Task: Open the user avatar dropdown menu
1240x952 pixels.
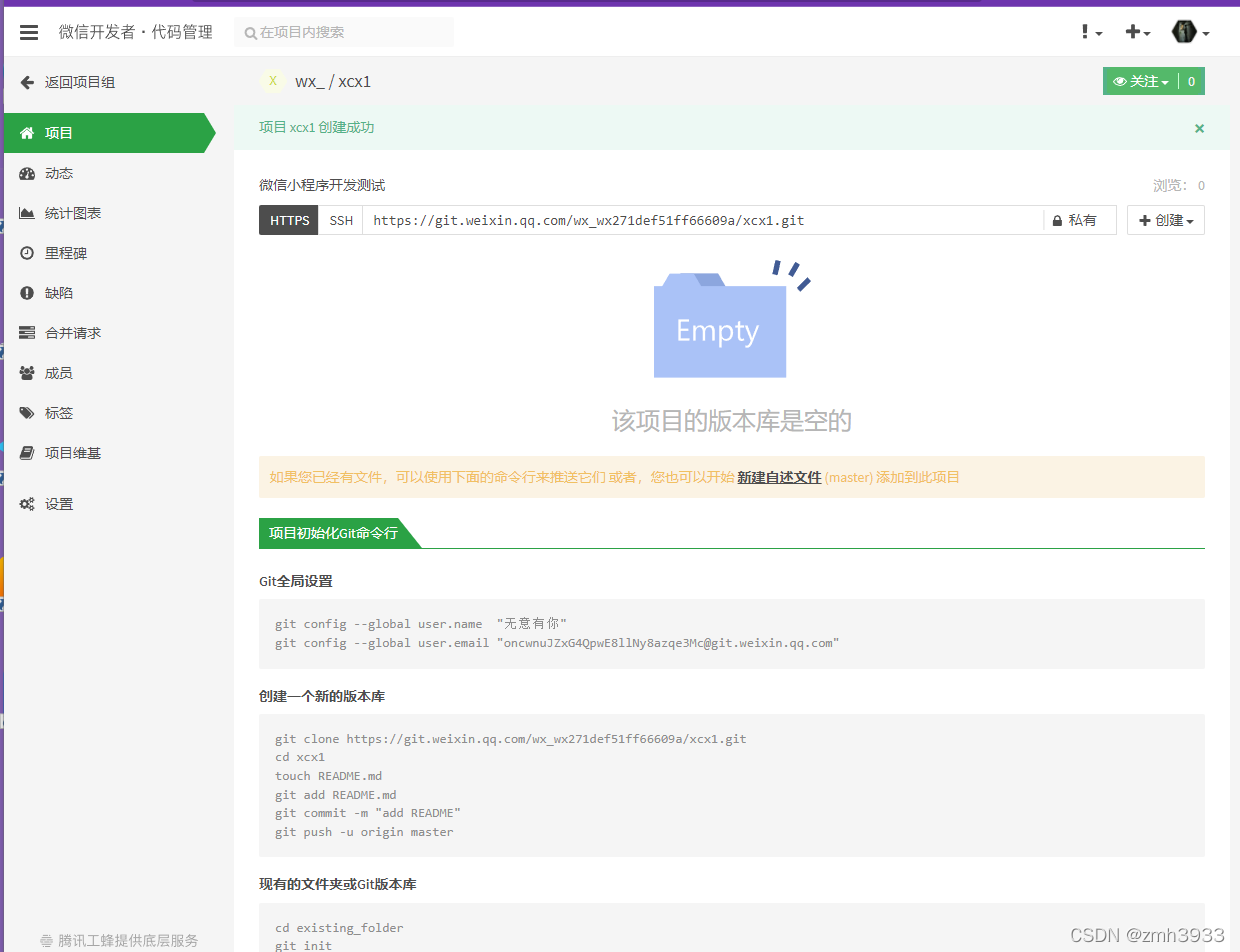Action: click(x=1190, y=32)
